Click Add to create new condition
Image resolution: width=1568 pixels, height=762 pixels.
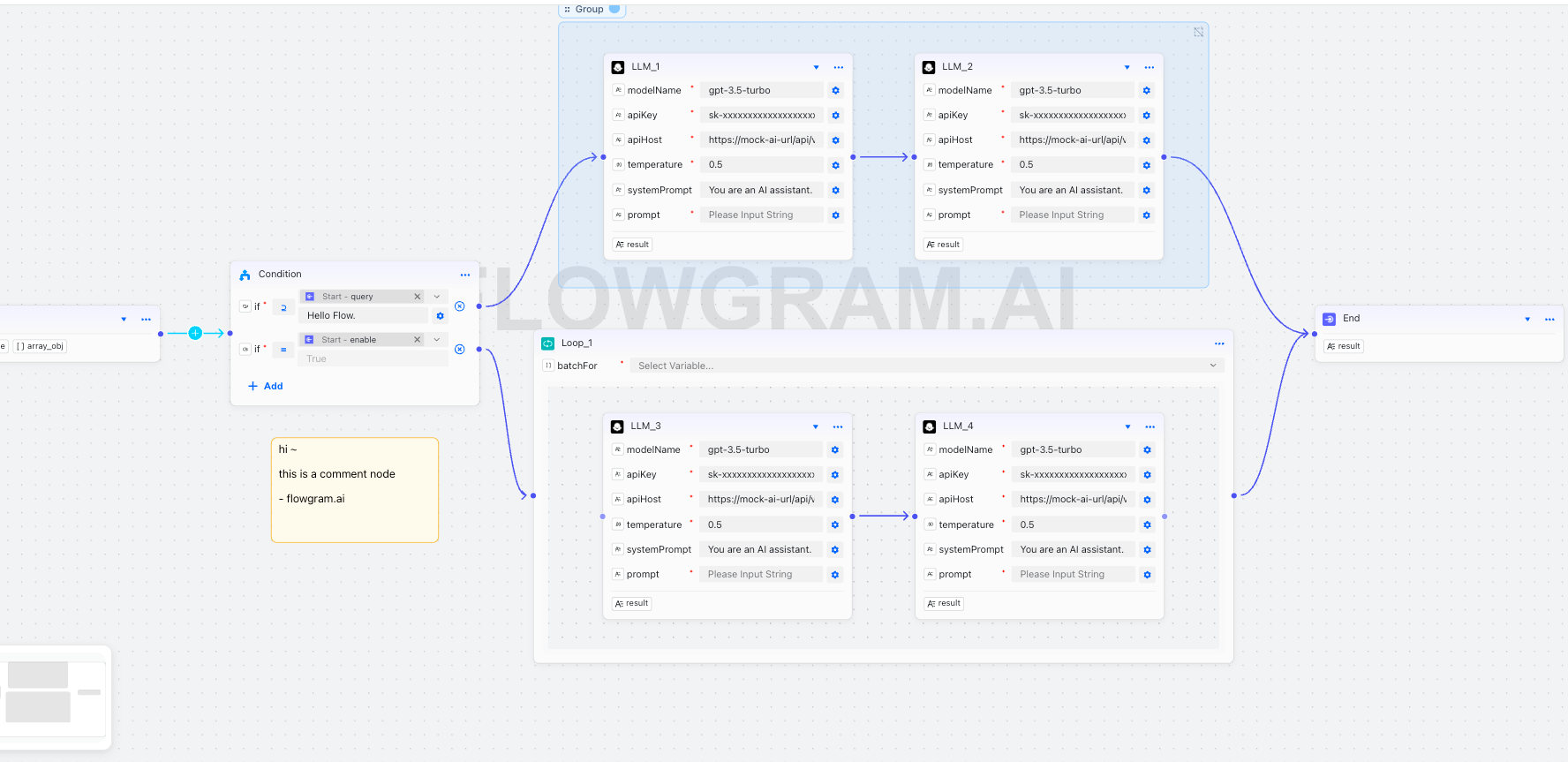pos(266,386)
